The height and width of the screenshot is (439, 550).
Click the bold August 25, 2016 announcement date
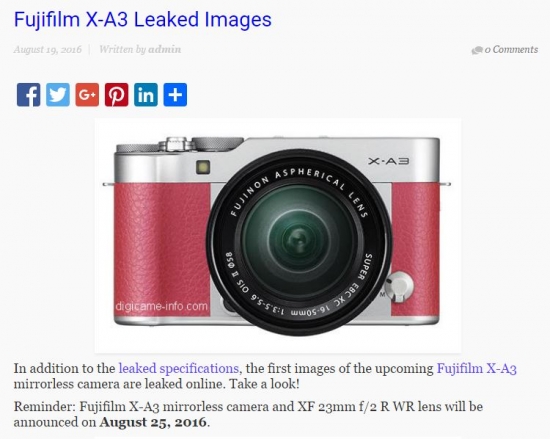153,422
